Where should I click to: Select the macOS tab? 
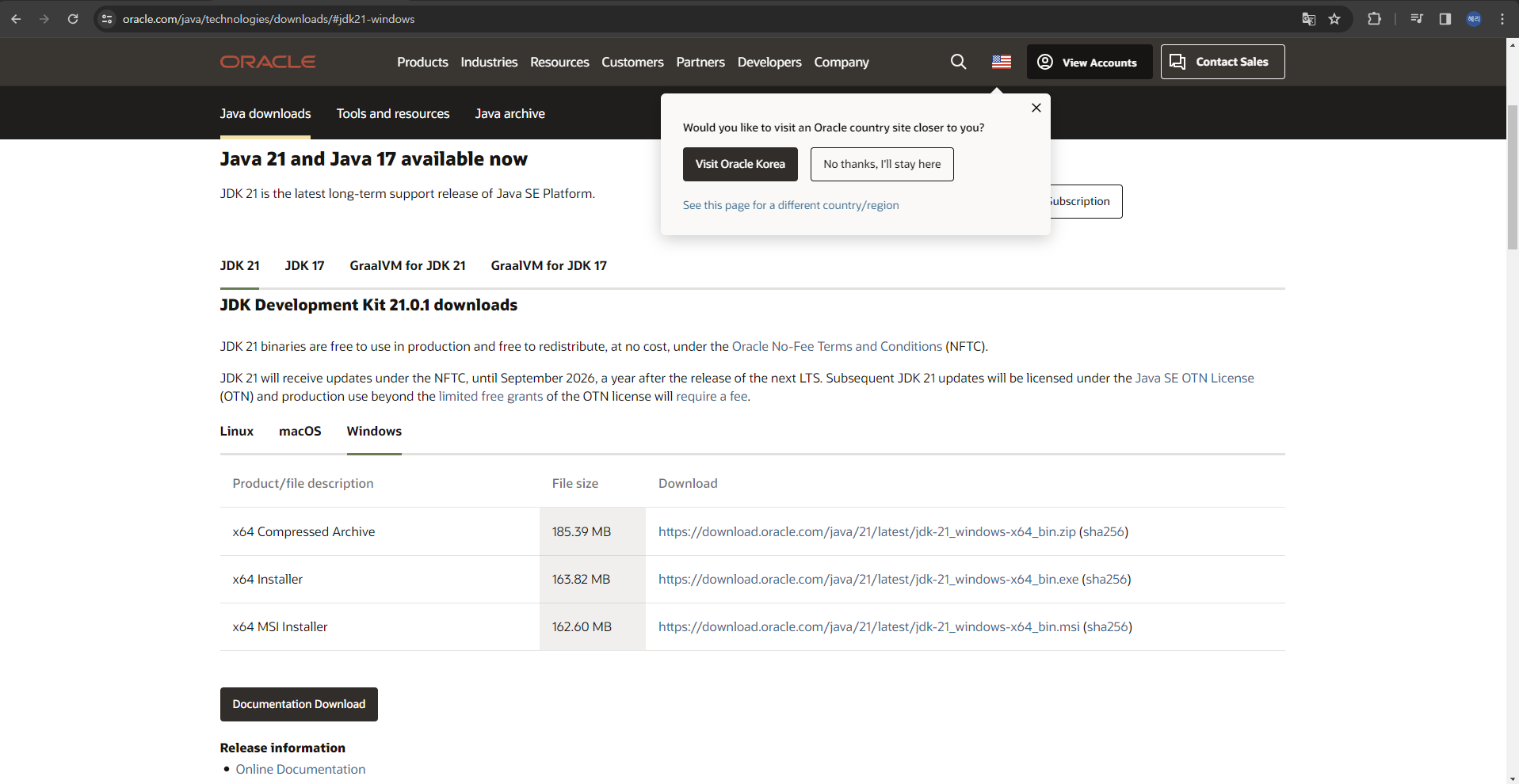(300, 431)
